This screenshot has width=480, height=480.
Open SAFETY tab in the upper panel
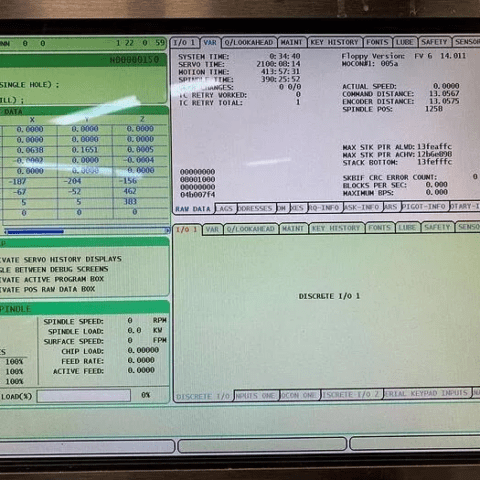pos(434,42)
